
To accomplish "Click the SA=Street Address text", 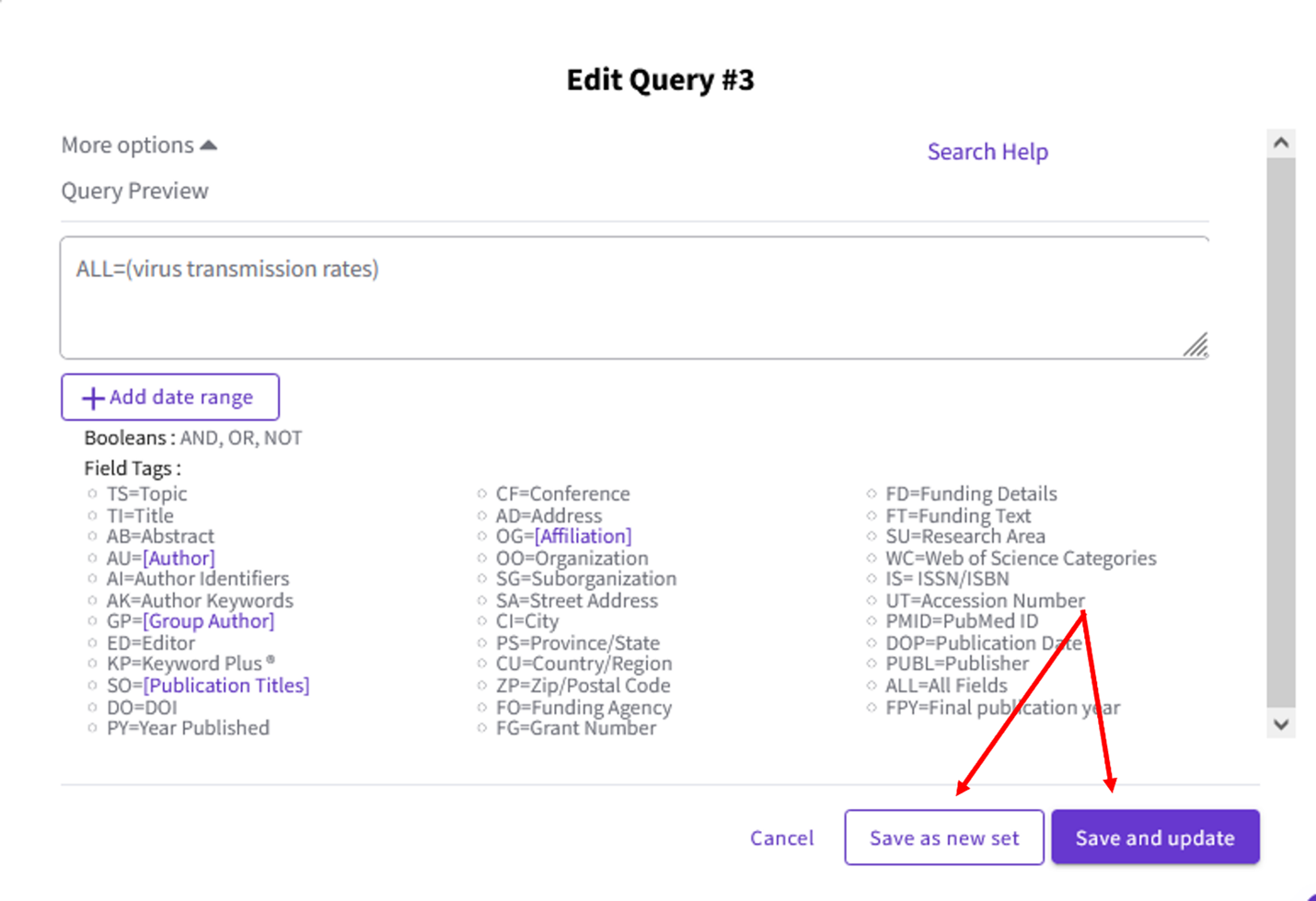I will (x=577, y=600).
